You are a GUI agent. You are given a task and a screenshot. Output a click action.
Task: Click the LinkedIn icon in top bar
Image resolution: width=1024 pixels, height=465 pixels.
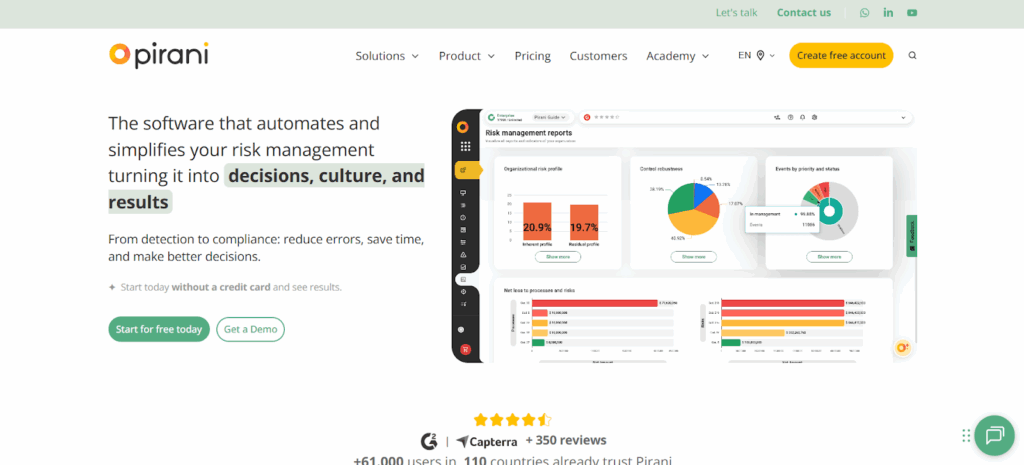[888, 13]
